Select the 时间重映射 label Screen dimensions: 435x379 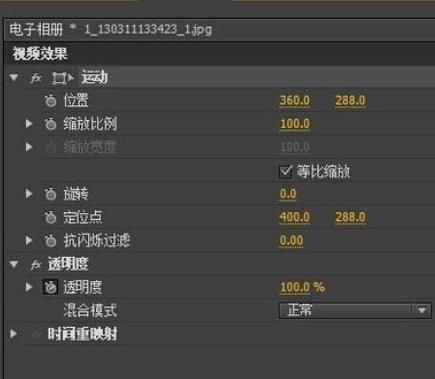82,334
